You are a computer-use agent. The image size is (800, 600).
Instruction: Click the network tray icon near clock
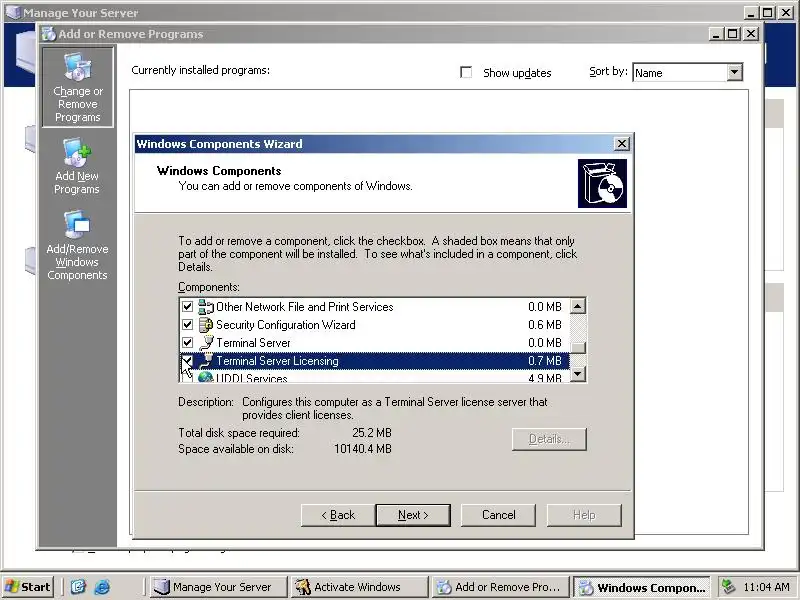(x=729, y=587)
